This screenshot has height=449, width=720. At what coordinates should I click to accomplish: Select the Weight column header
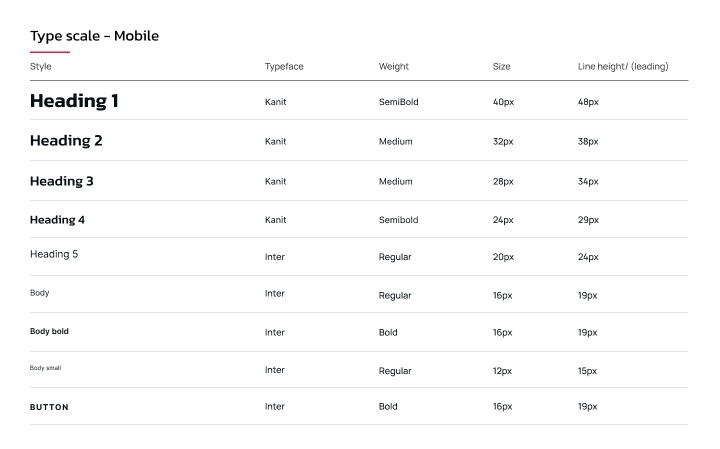click(393, 67)
